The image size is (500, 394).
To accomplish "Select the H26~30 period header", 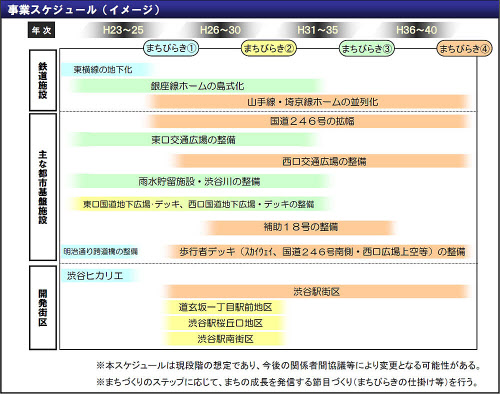I will click(220, 30).
